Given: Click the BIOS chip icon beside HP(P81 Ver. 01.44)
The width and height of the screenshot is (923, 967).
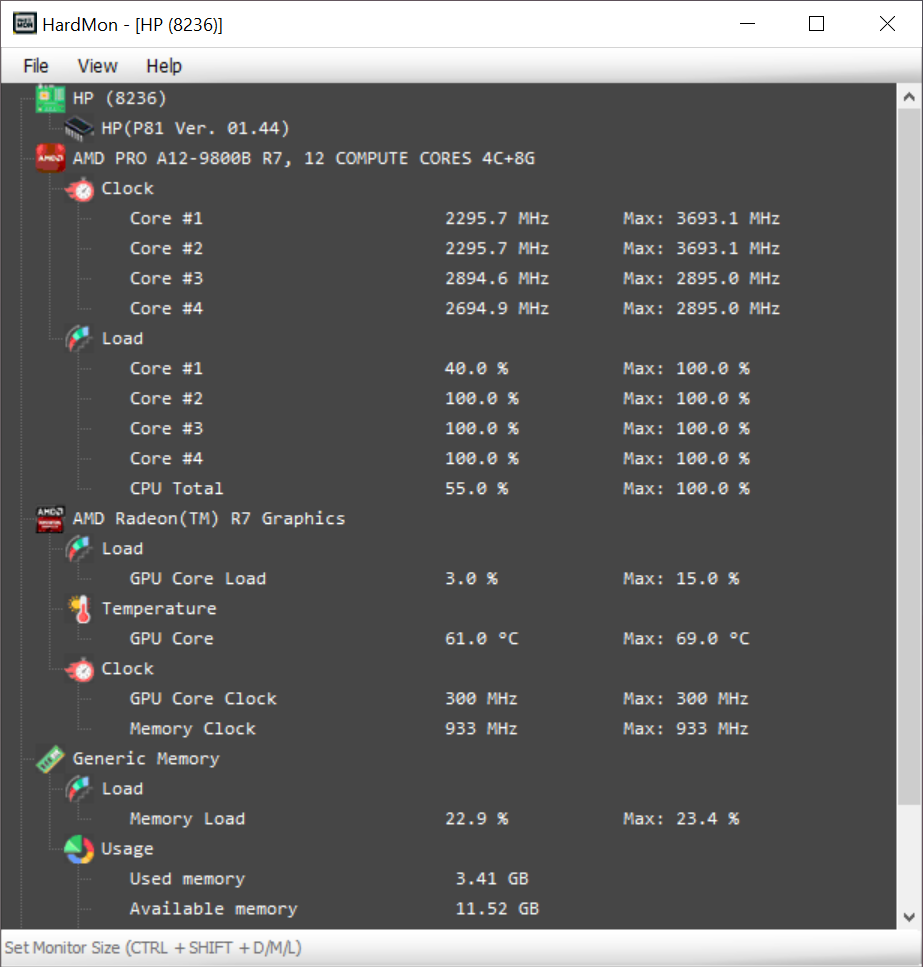Looking at the screenshot, I should pyautogui.click(x=79, y=128).
